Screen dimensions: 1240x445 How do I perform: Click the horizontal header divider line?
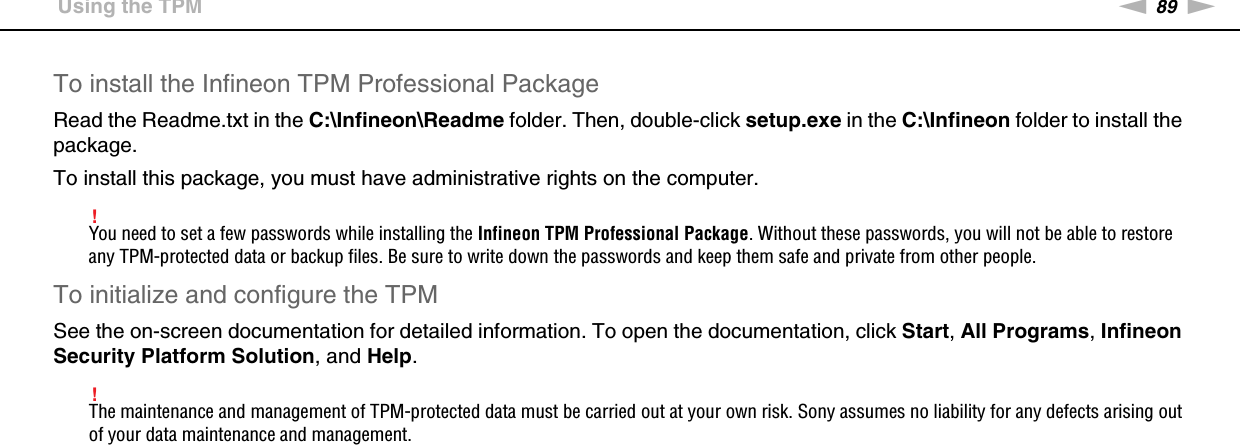point(620,30)
